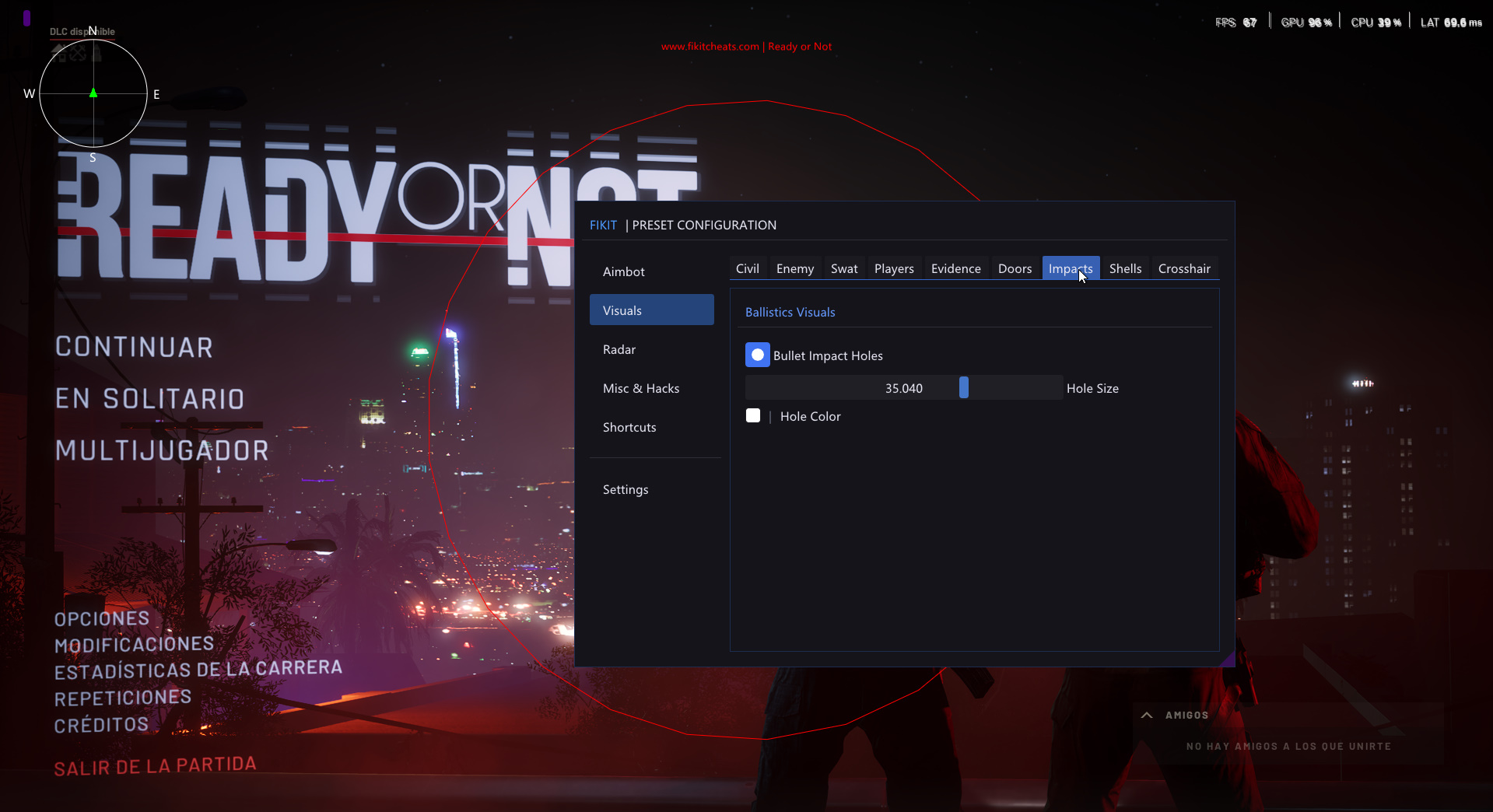This screenshot has height=812, width=1493.
Task: Disable the Bullet Impact Holes toggle
Action: pyautogui.click(x=756, y=355)
